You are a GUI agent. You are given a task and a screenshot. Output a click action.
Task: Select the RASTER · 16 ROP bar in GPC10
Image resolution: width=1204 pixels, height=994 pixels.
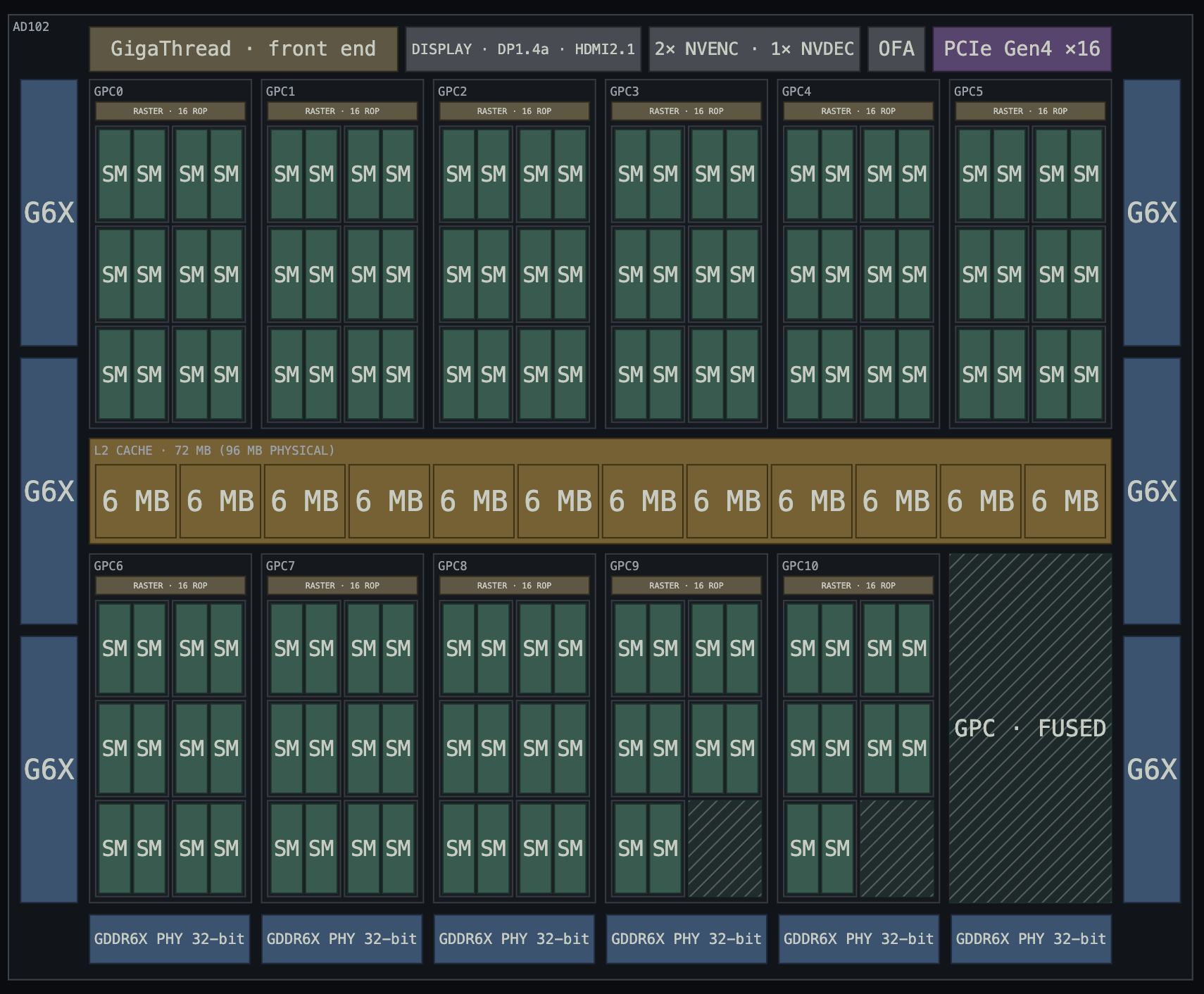(x=858, y=586)
